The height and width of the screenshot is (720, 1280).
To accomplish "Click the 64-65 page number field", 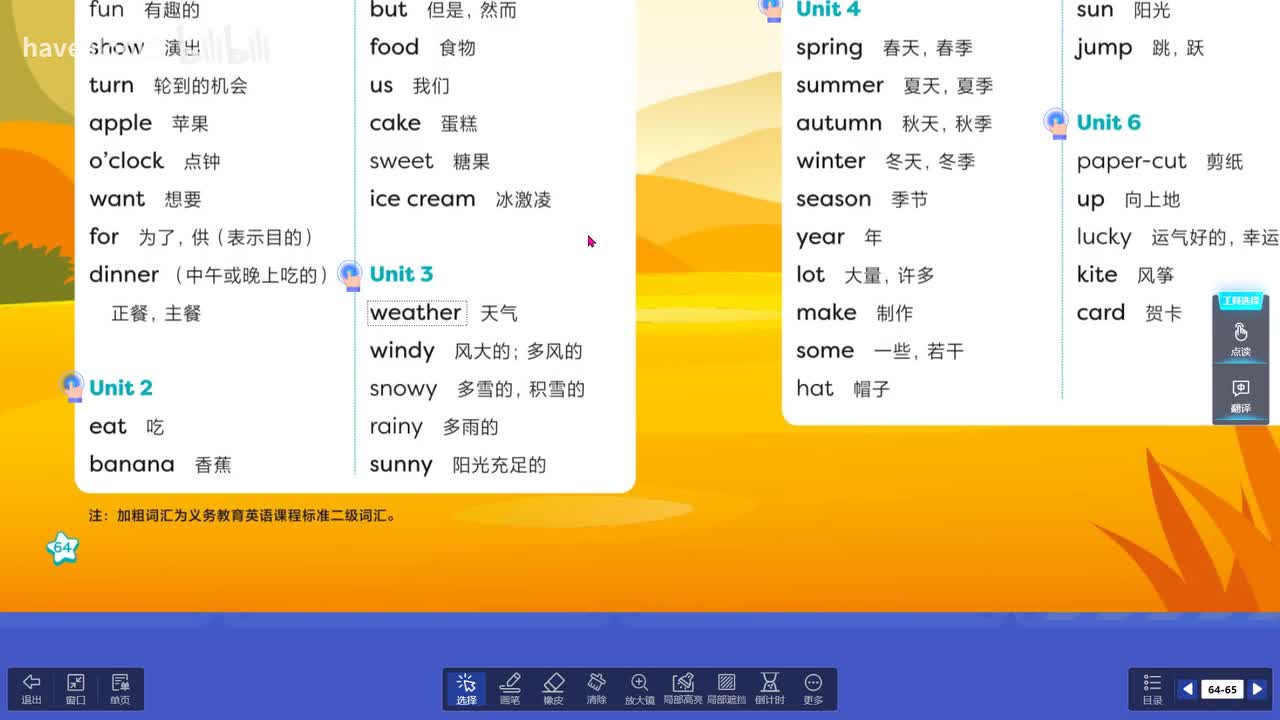I will pyautogui.click(x=1222, y=689).
